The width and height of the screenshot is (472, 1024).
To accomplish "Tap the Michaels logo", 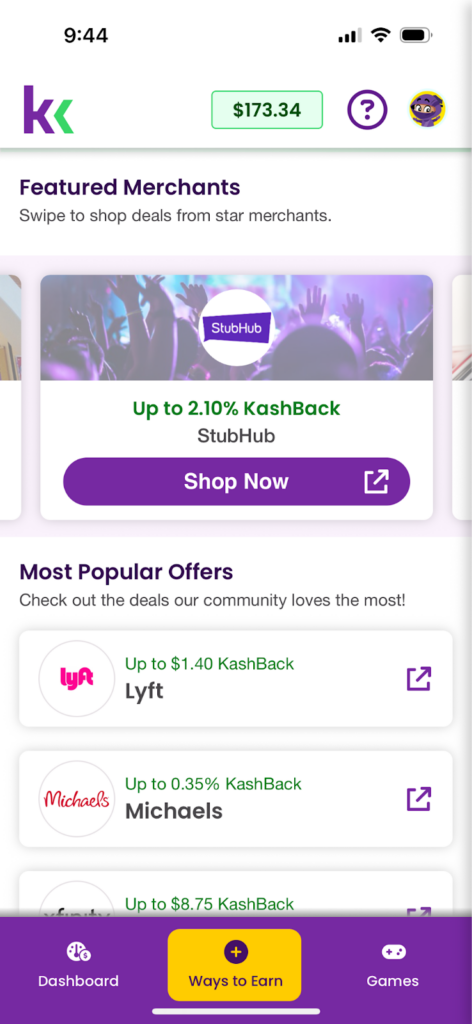I will pos(77,799).
